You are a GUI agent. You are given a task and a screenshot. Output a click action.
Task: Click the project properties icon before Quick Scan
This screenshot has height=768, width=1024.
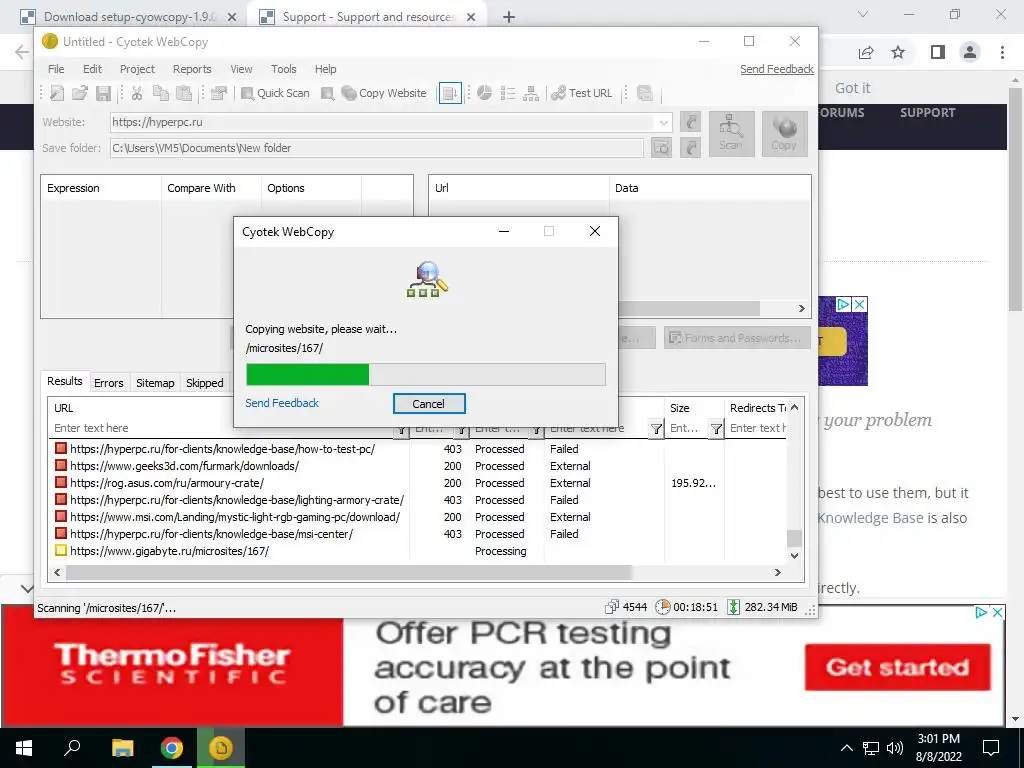click(219, 93)
